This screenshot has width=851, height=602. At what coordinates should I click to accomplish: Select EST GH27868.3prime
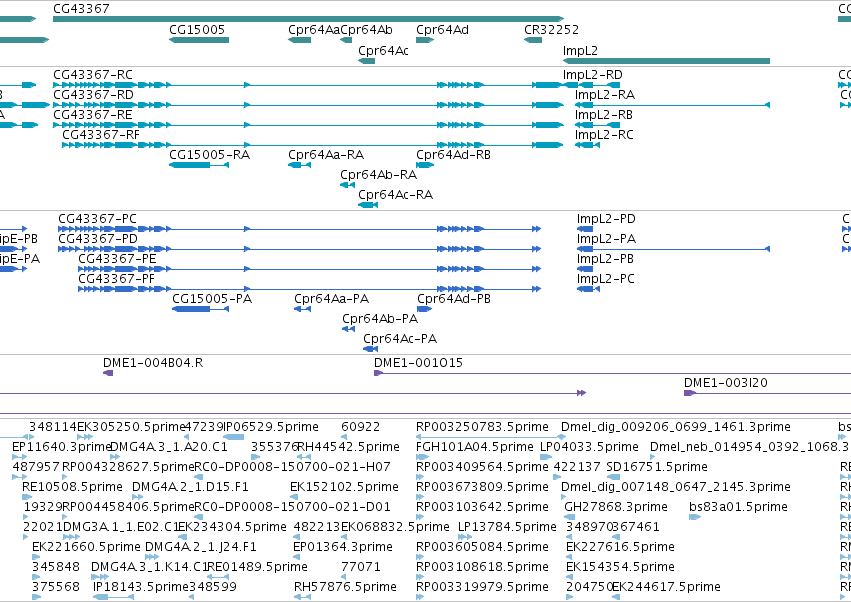point(570,517)
